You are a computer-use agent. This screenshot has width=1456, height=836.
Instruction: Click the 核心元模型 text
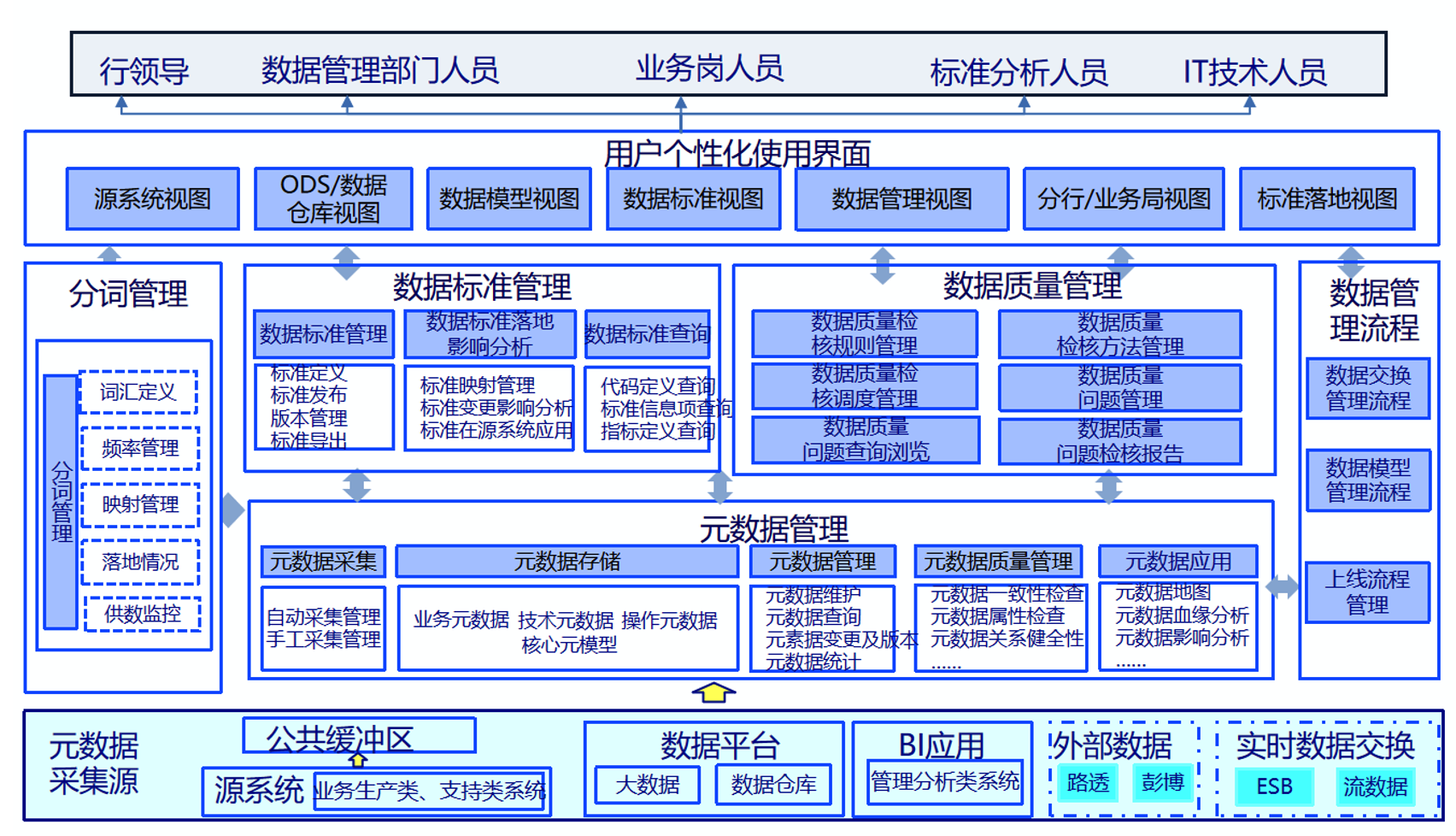click(x=569, y=645)
